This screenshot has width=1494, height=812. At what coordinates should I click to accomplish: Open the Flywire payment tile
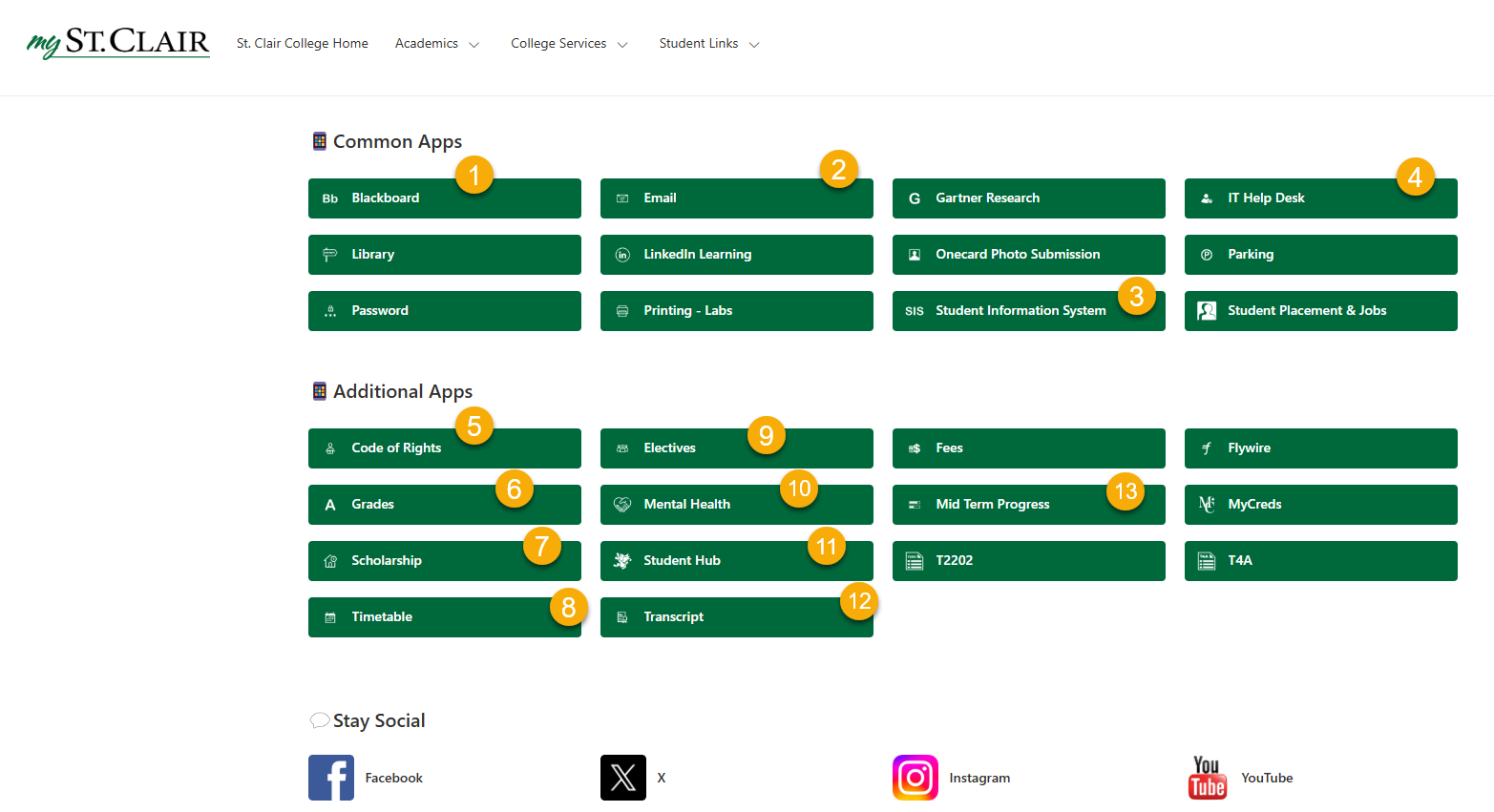[1320, 448]
